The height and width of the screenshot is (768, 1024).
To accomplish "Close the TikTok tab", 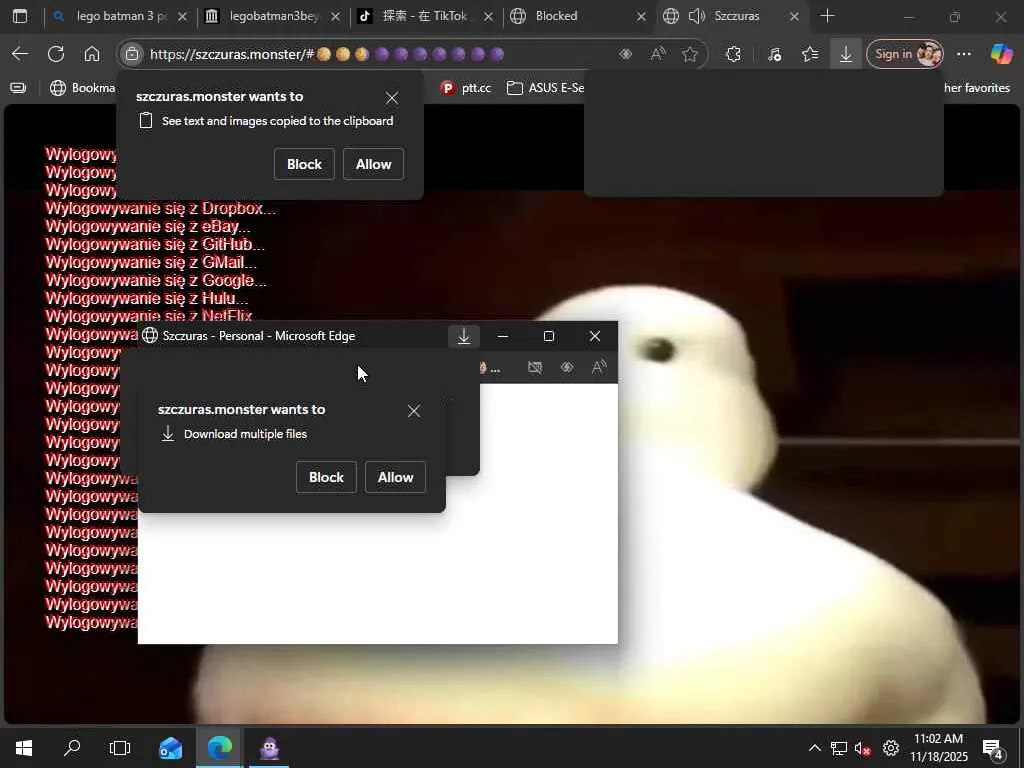I will 488,16.
